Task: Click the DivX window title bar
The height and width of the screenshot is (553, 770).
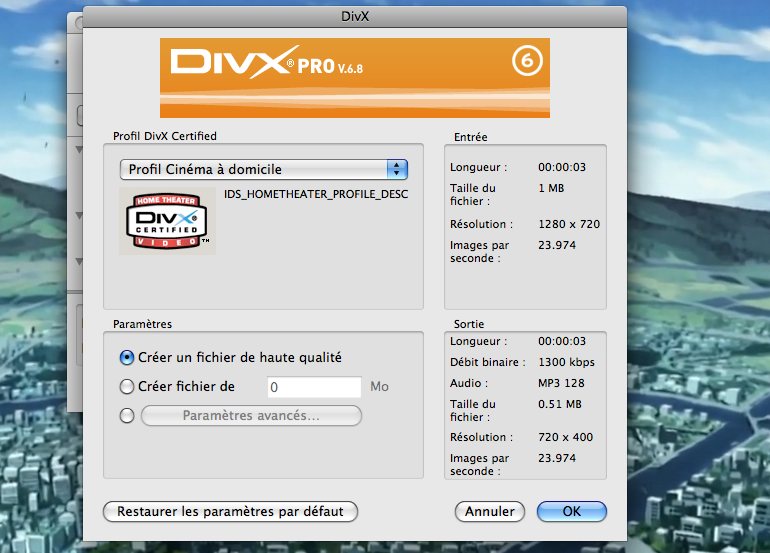Action: tap(355, 16)
